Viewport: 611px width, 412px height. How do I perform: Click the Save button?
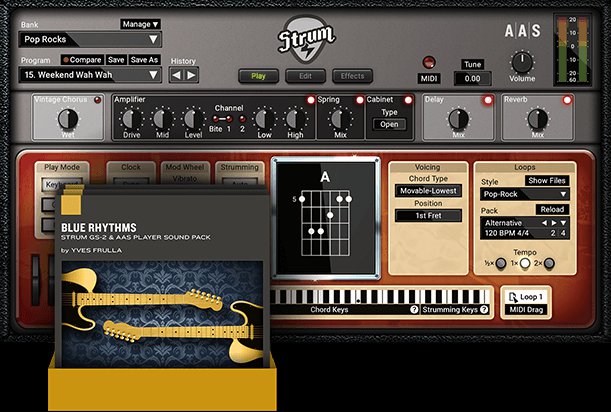(116, 60)
